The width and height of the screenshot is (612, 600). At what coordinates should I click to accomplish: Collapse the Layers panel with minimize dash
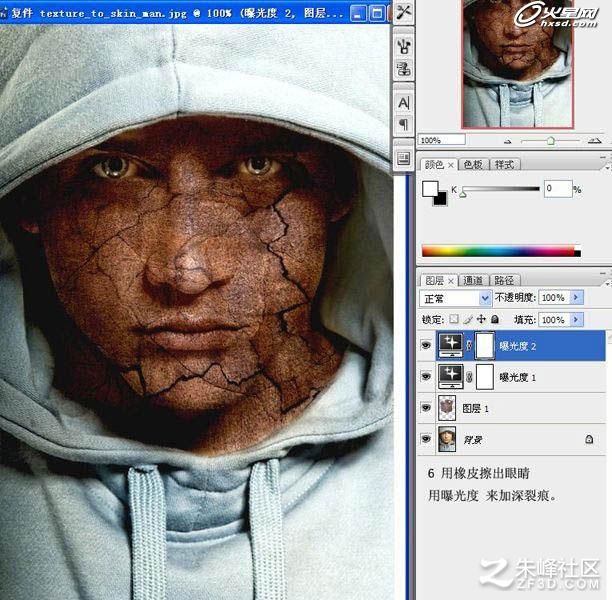603,273
